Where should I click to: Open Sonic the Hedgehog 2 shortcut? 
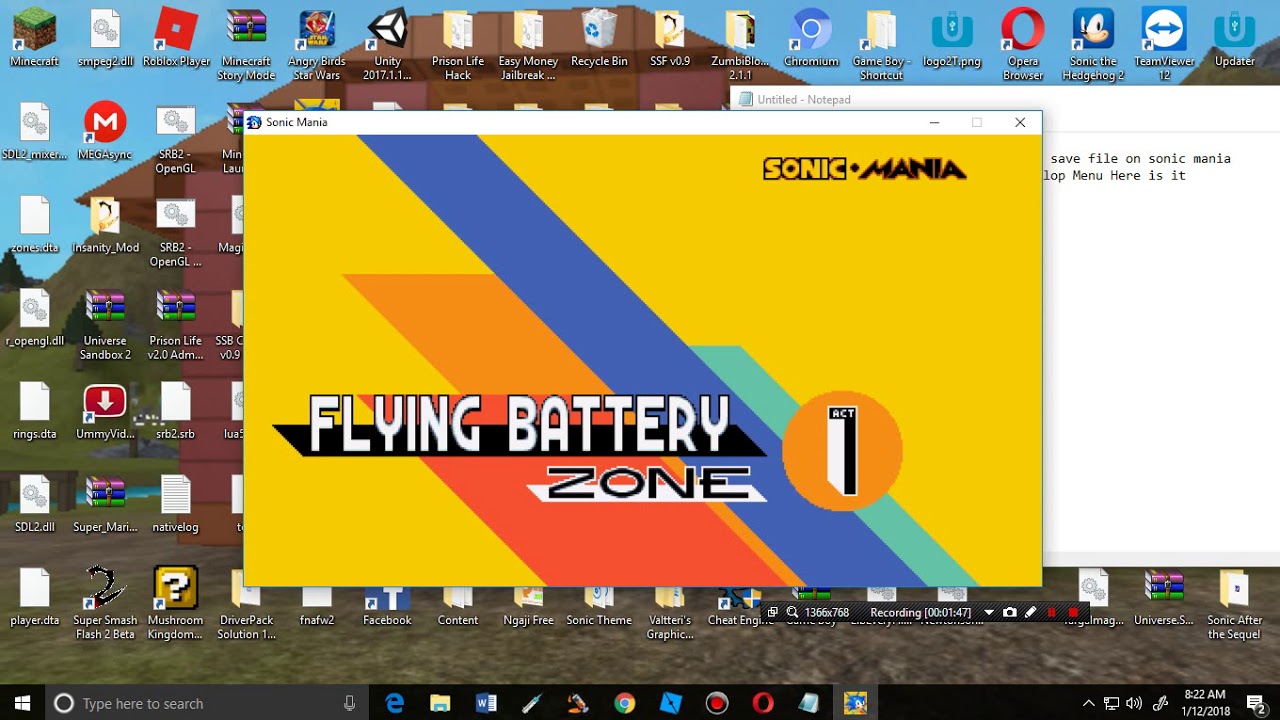tap(1093, 46)
